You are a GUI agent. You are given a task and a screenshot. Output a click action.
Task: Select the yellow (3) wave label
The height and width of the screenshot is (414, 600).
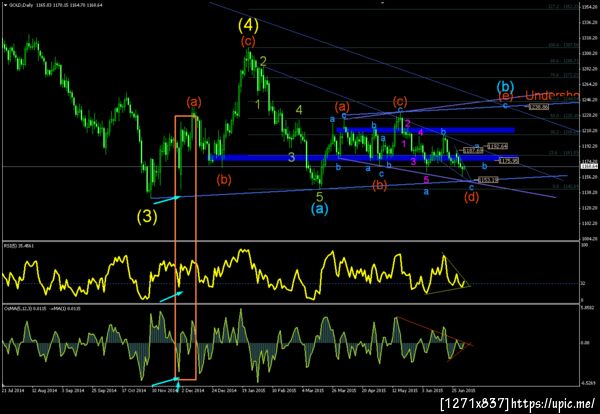pos(147,217)
